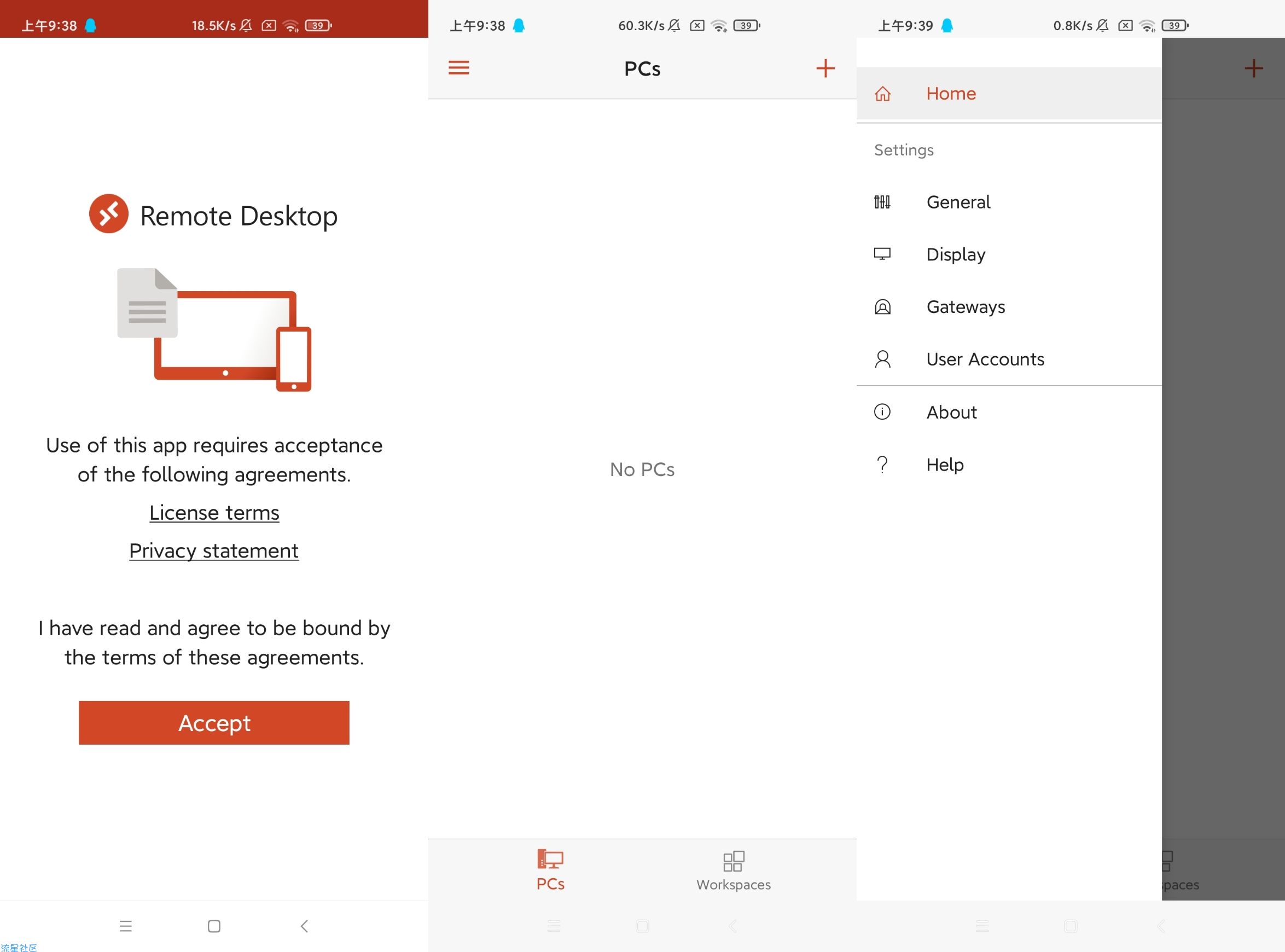The width and height of the screenshot is (1285, 952).
Task: Tap the plus icon to add a PC
Action: point(825,68)
